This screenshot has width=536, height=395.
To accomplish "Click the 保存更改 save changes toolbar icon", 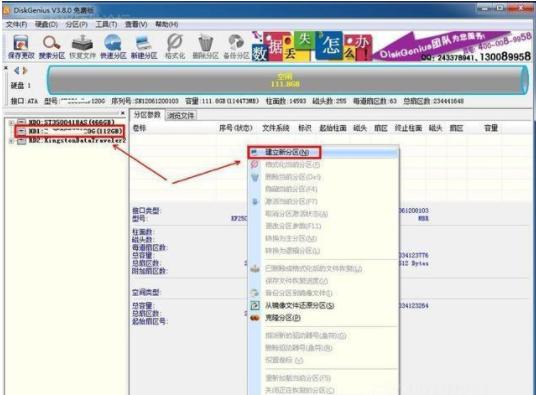I will [x=21, y=47].
